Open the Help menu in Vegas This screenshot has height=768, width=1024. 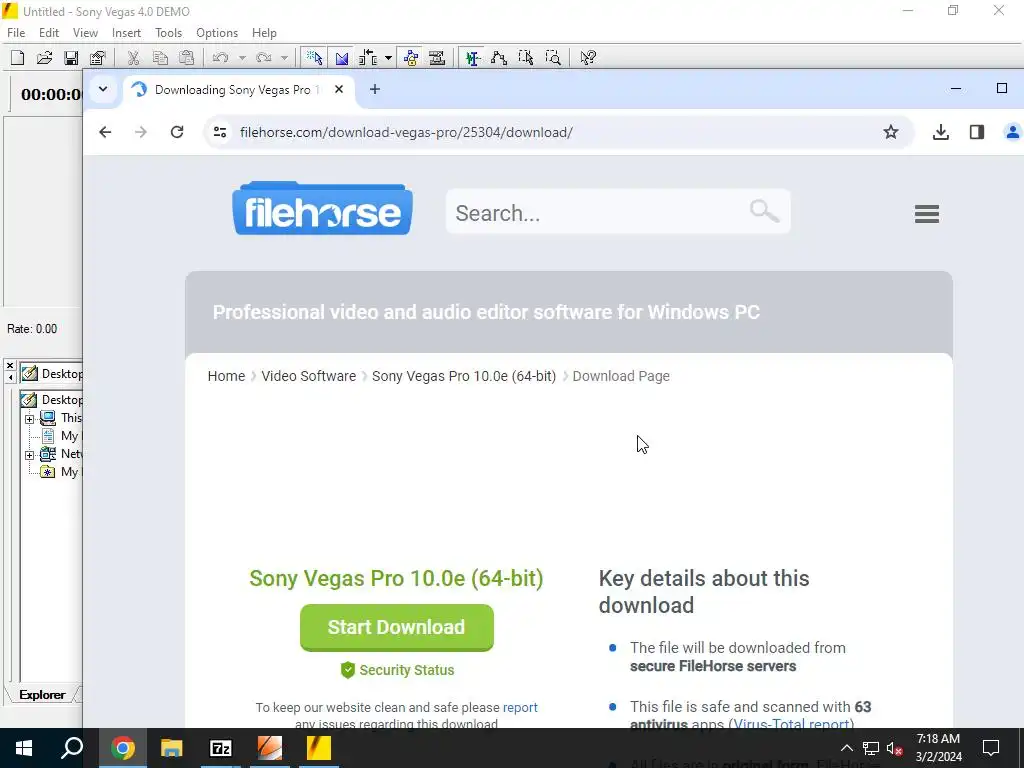[264, 33]
